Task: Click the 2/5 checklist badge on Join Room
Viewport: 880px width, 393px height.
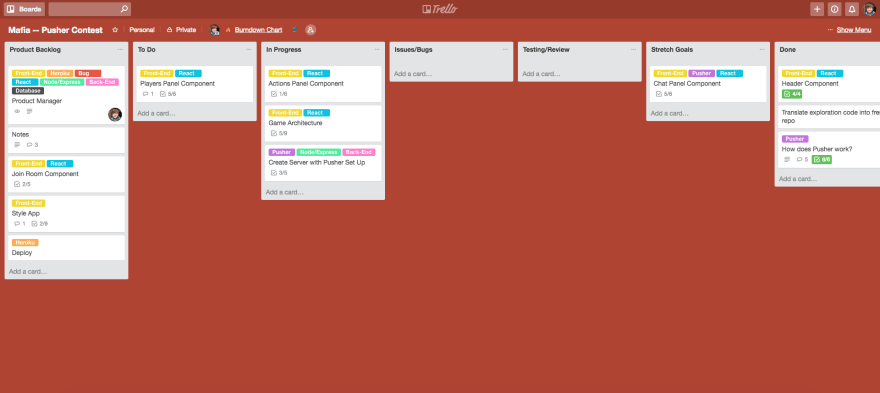Action: [x=22, y=184]
